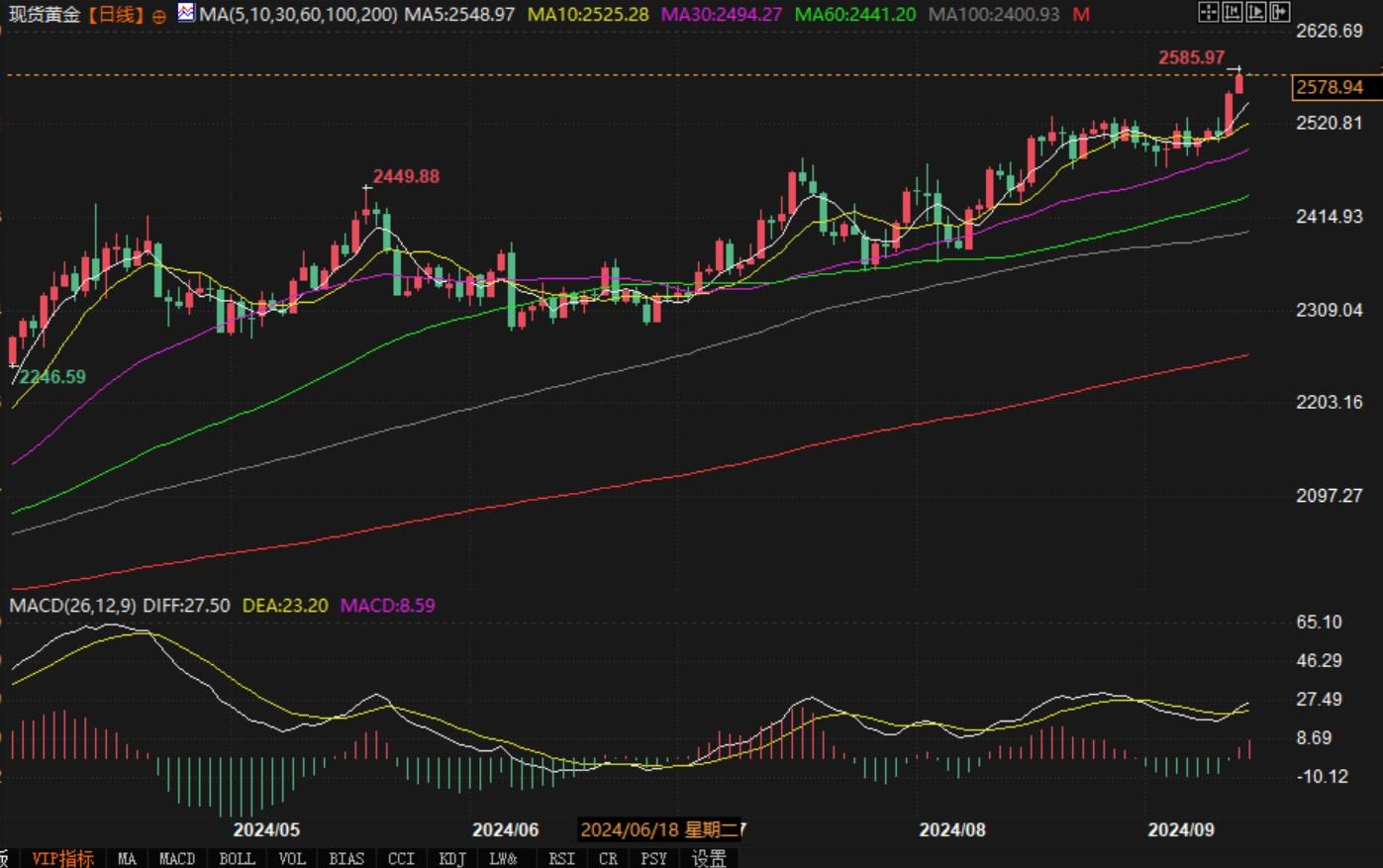Click the orange circle icon beside 日线
The height and width of the screenshot is (868, 1383).
(x=159, y=16)
